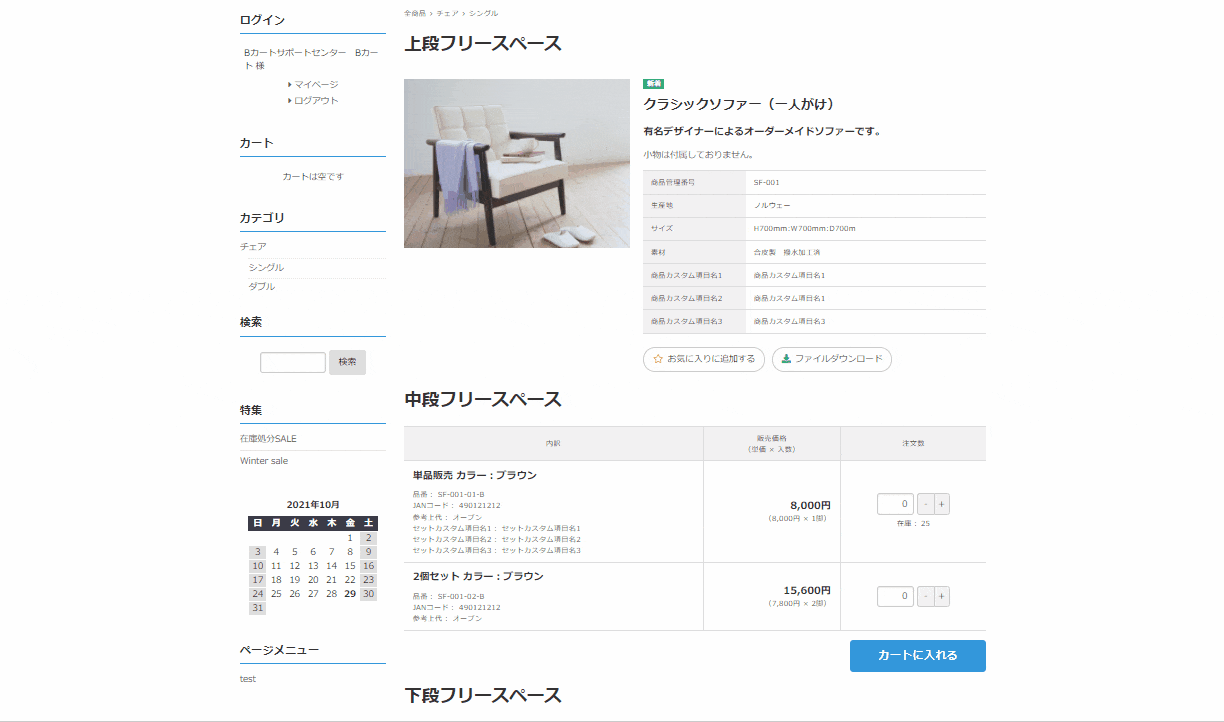The image size is (1224, 722).
Task: Click the 8,000円 price for 単品販売
Action: pos(810,506)
